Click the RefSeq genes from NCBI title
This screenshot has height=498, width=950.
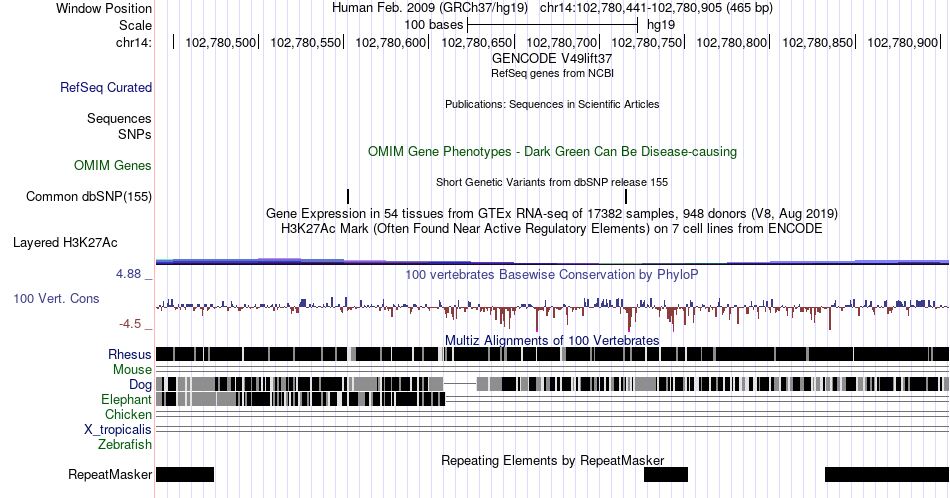click(552, 73)
